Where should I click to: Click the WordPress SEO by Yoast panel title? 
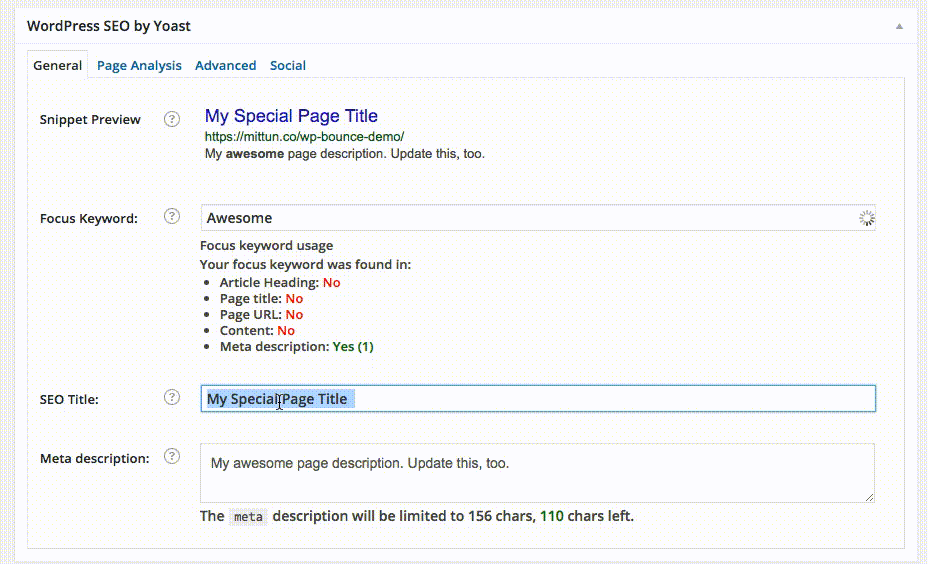(x=109, y=26)
